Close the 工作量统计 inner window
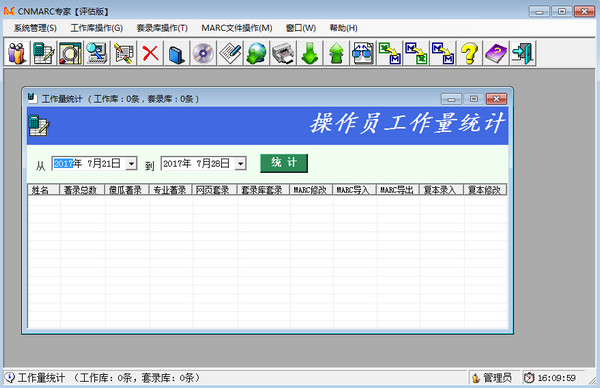The image size is (600, 388). (x=496, y=99)
